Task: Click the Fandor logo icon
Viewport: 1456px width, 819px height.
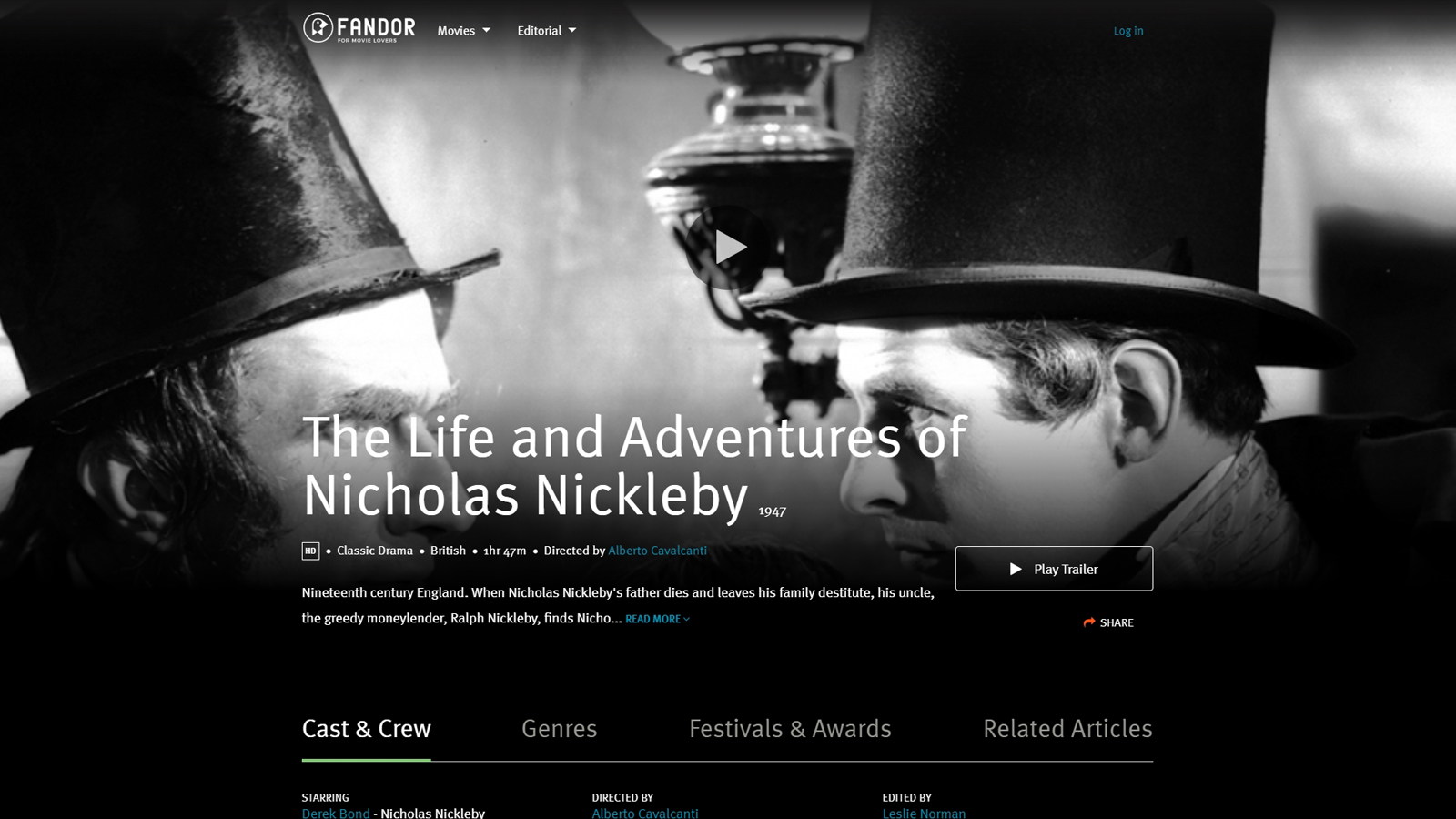Action: [x=318, y=27]
